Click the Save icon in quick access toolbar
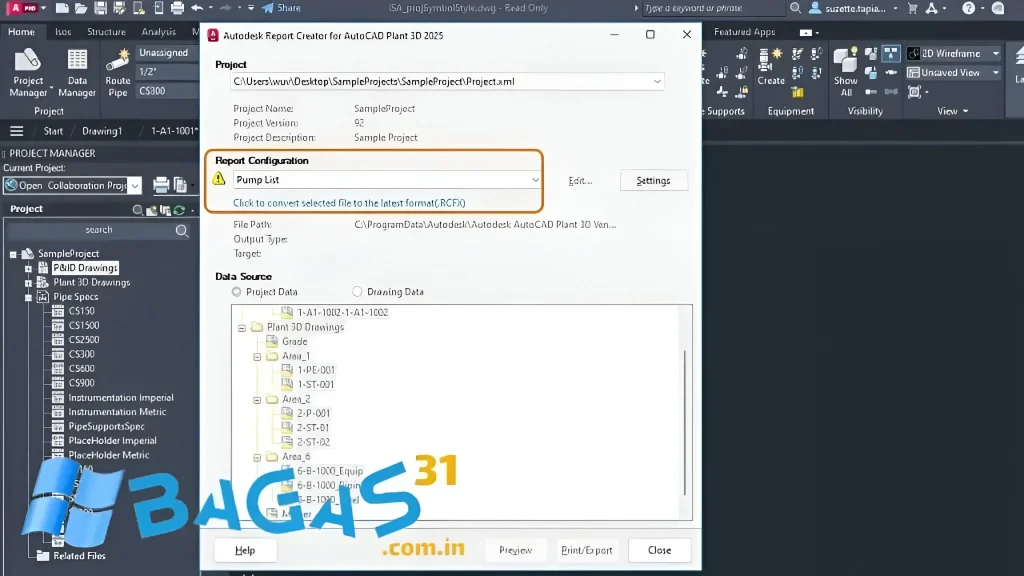The image size is (1024, 576). coord(100,8)
